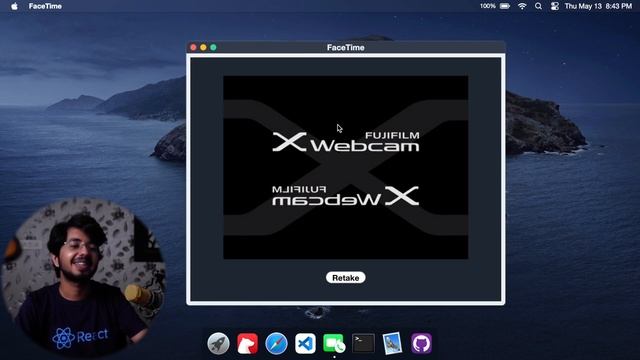Open GitHub Desktop from Dock
Viewport: 640px width, 360px height.
tap(421, 343)
